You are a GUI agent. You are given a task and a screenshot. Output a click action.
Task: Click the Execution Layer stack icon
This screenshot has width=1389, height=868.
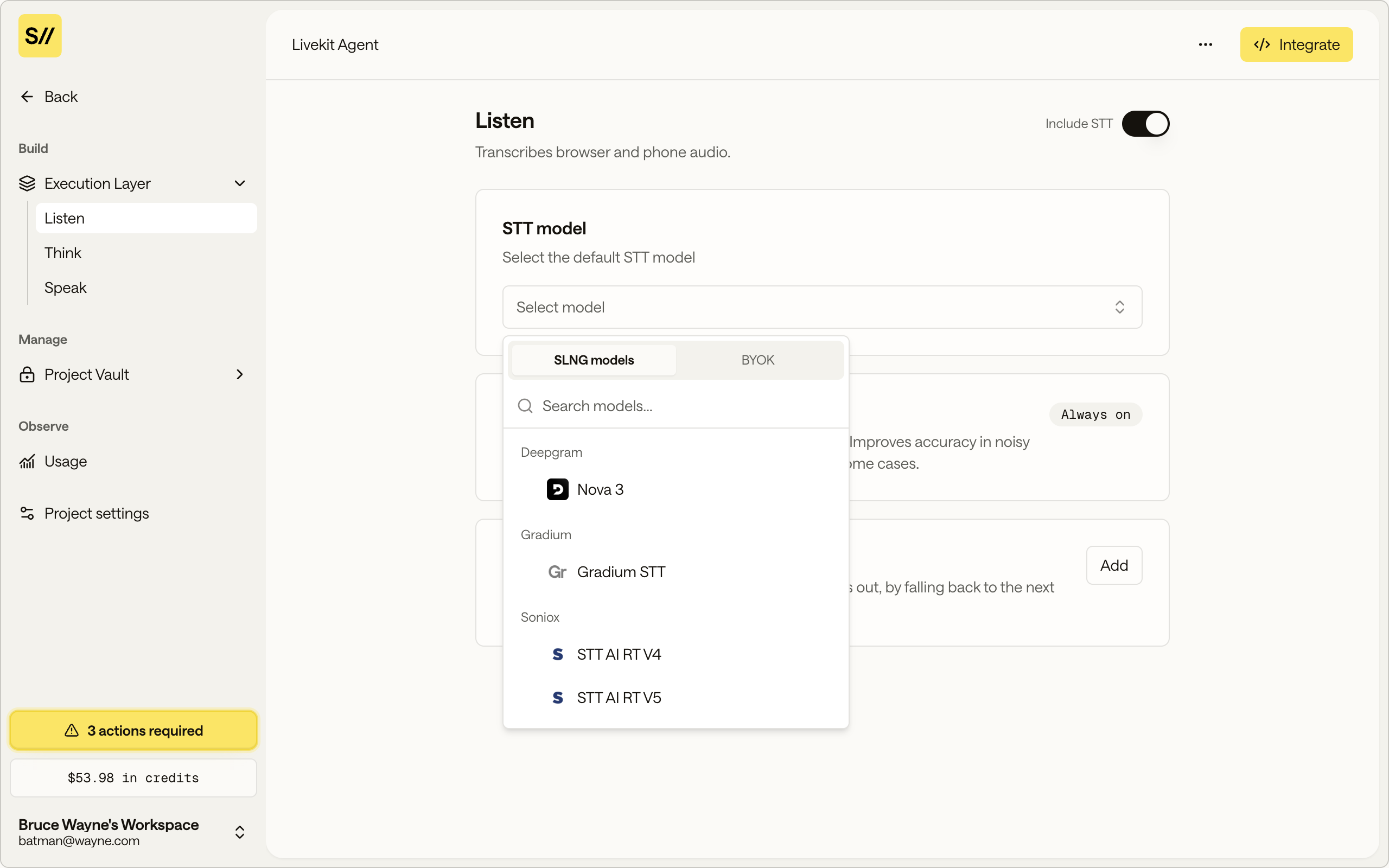(27, 183)
